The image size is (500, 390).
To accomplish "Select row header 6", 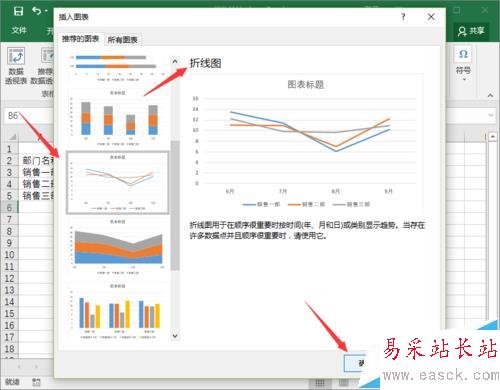I will tap(9, 208).
